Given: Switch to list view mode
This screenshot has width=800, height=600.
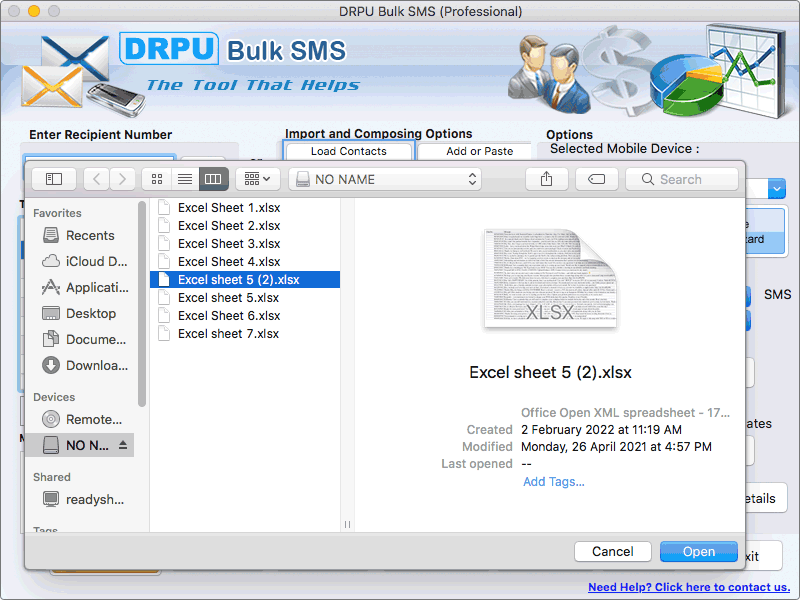Looking at the screenshot, I should (x=185, y=179).
